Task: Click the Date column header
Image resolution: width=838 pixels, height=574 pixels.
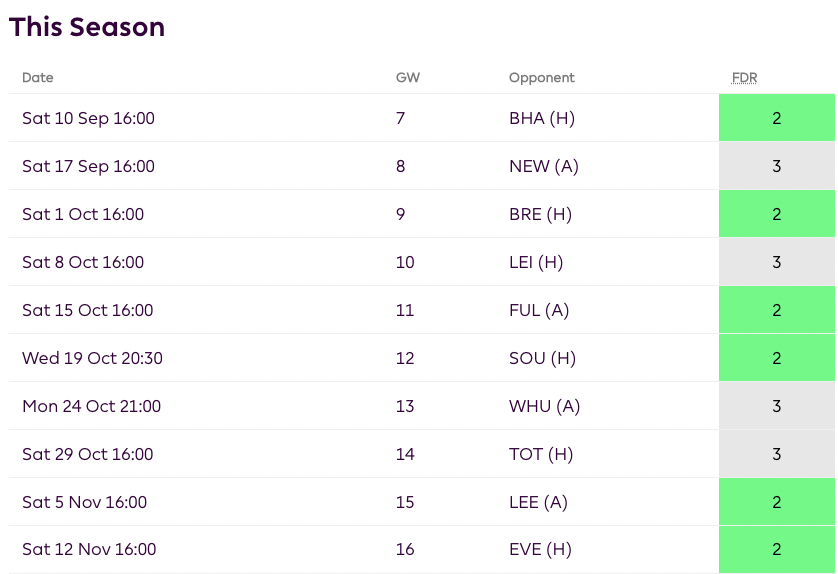Action: (x=37, y=78)
